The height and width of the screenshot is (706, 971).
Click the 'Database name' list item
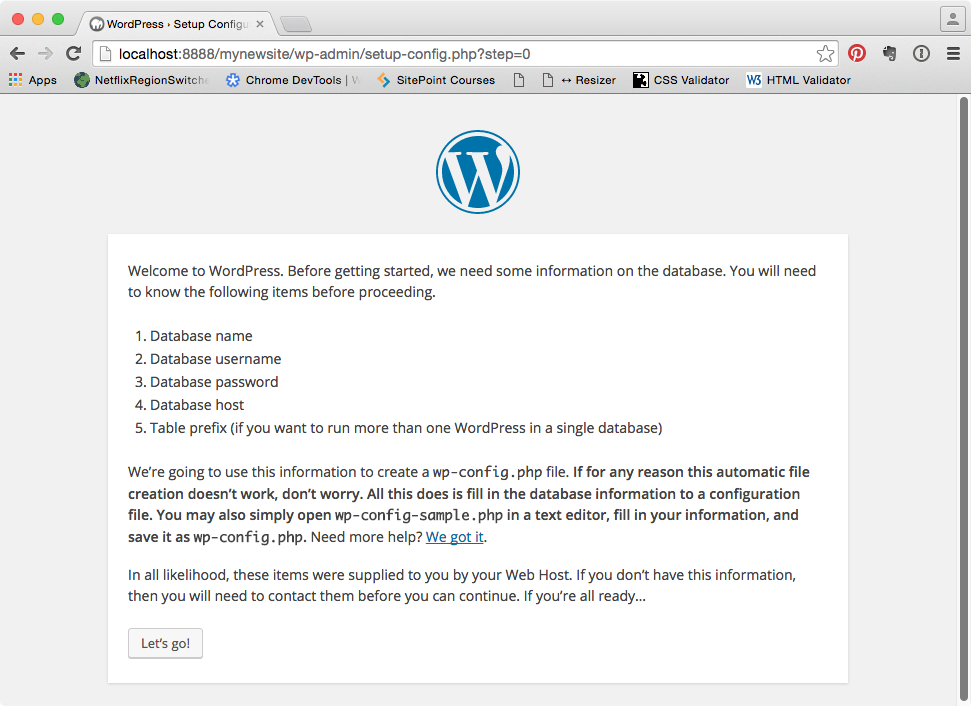click(201, 336)
